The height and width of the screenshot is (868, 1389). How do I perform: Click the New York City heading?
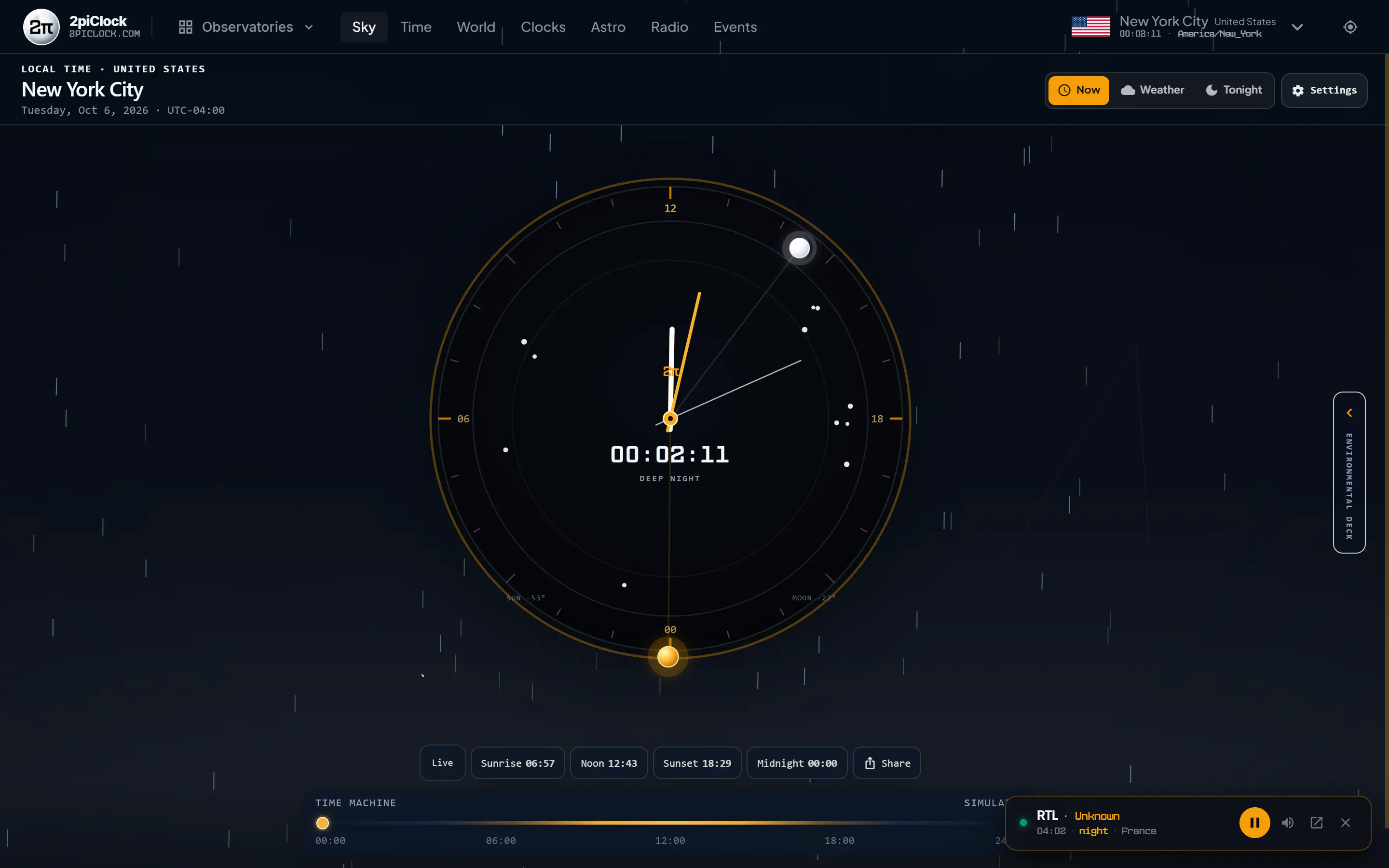(x=82, y=90)
